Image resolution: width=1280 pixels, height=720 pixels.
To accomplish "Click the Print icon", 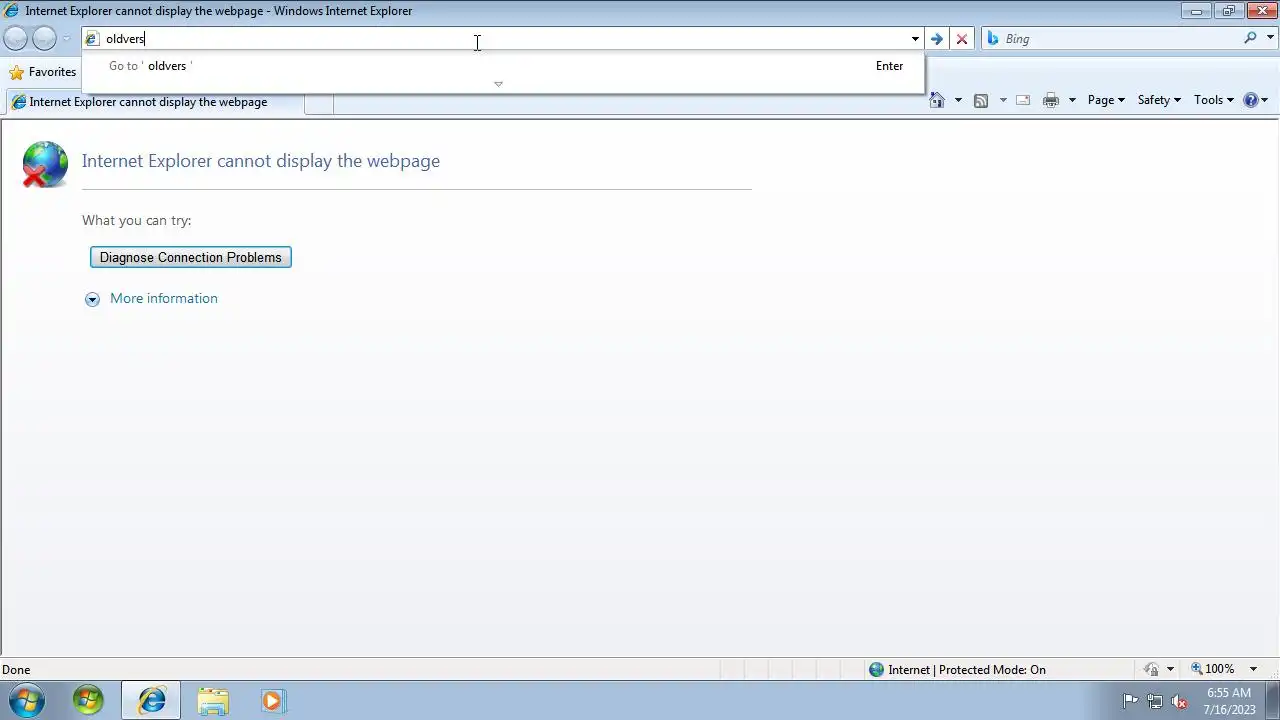I will click(1050, 100).
